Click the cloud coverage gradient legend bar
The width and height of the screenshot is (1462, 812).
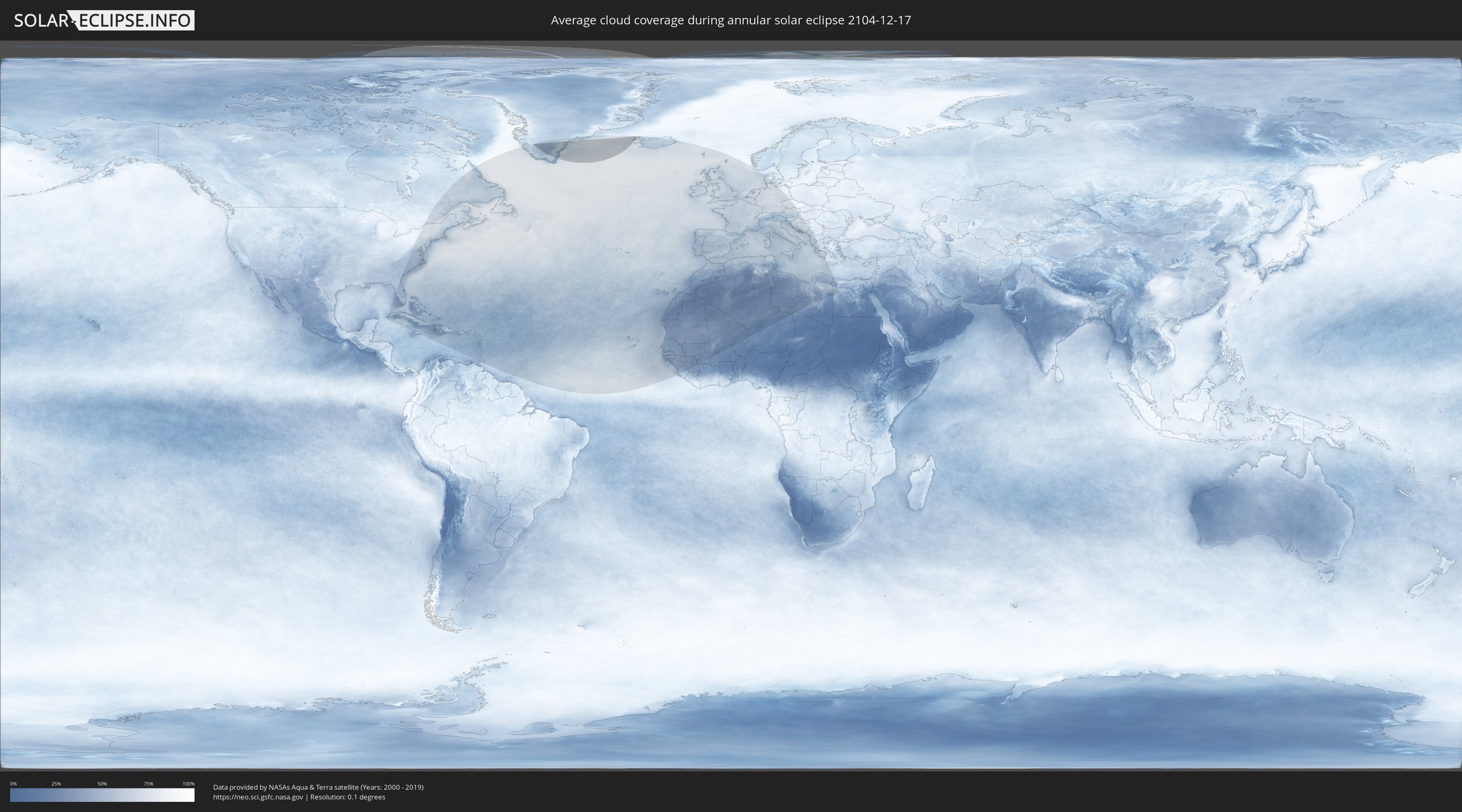pyautogui.click(x=102, y=795)
